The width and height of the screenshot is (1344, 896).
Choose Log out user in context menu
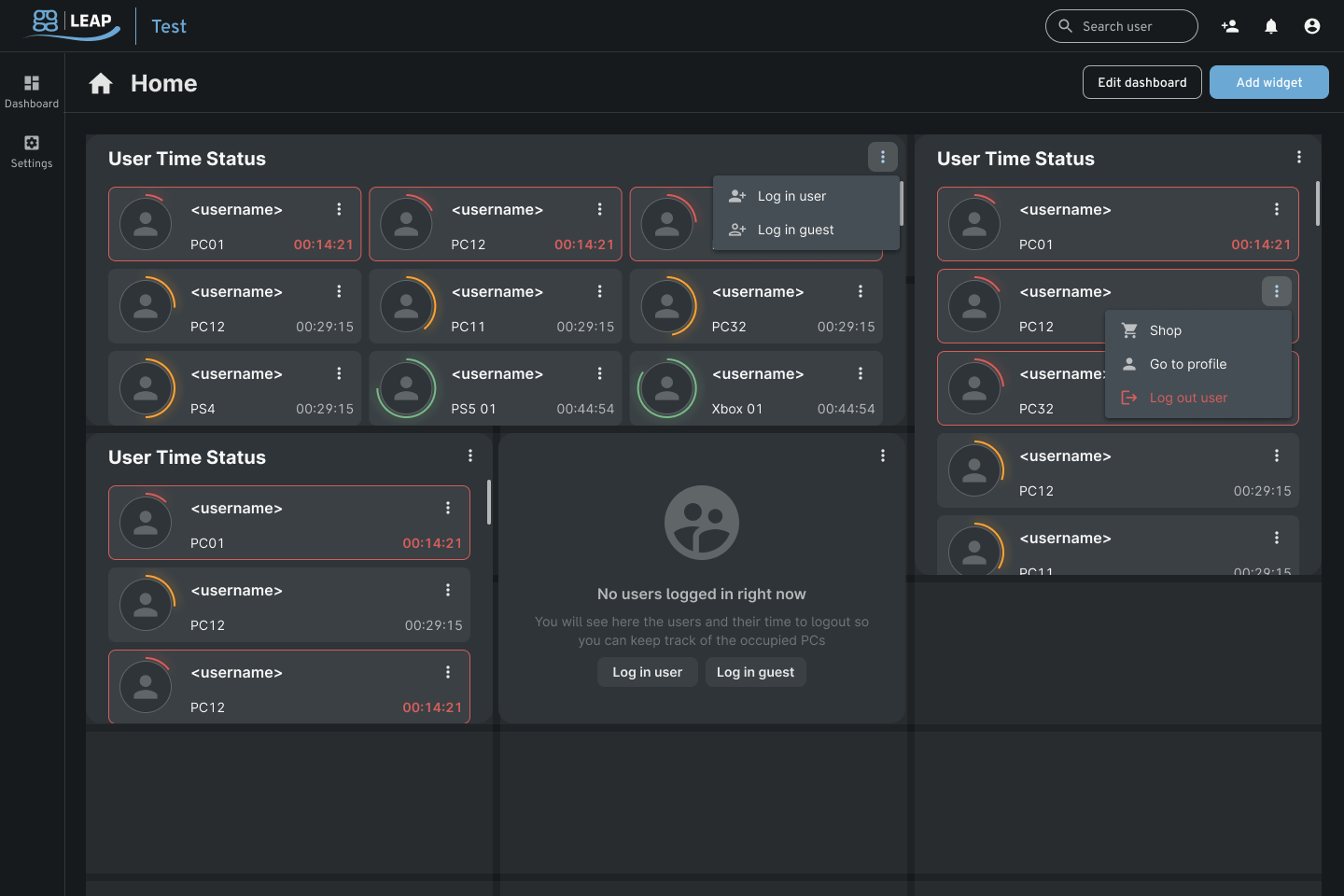pos(1188,398)
